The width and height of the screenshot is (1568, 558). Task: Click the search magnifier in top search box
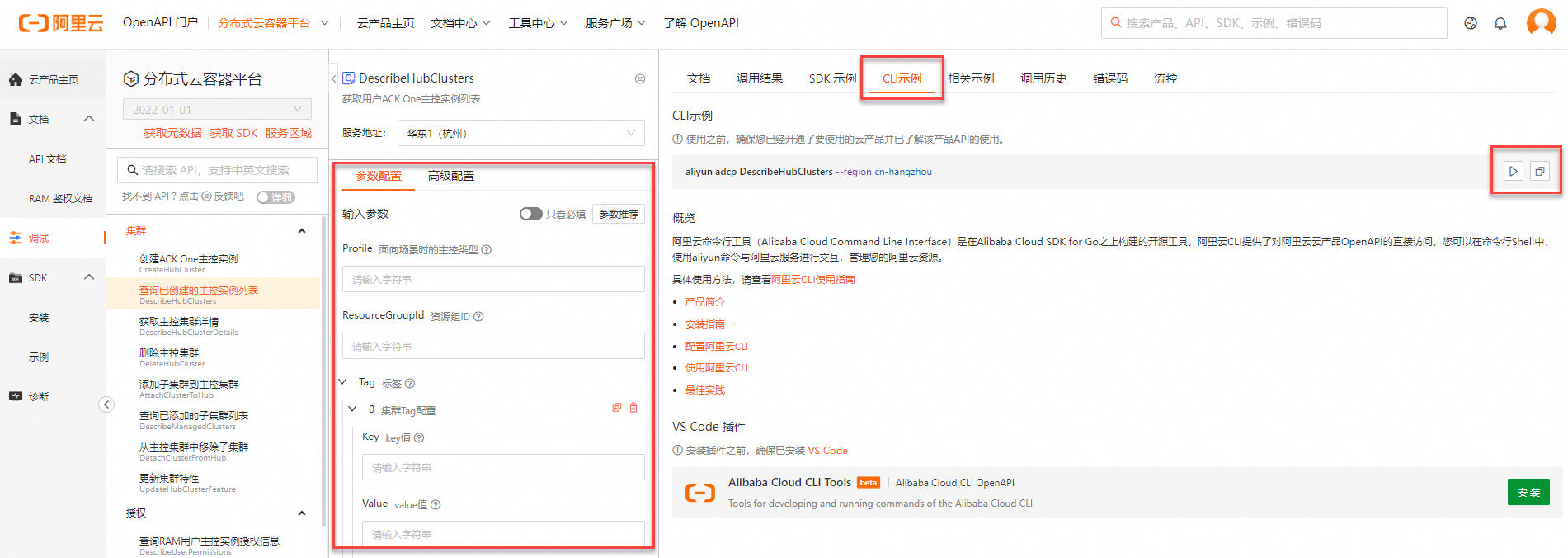click(x=1116, y=23)
